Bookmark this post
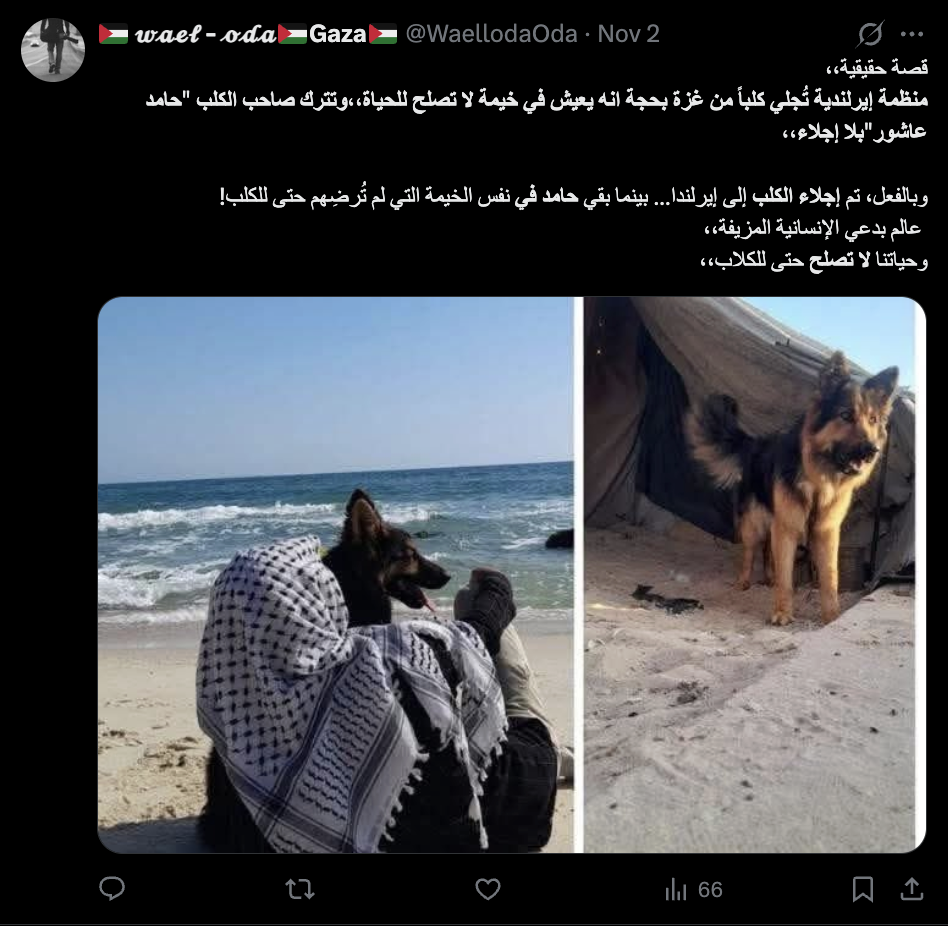Image resolution: width=948 pixels, height=926 pixels. pos(863,889)
